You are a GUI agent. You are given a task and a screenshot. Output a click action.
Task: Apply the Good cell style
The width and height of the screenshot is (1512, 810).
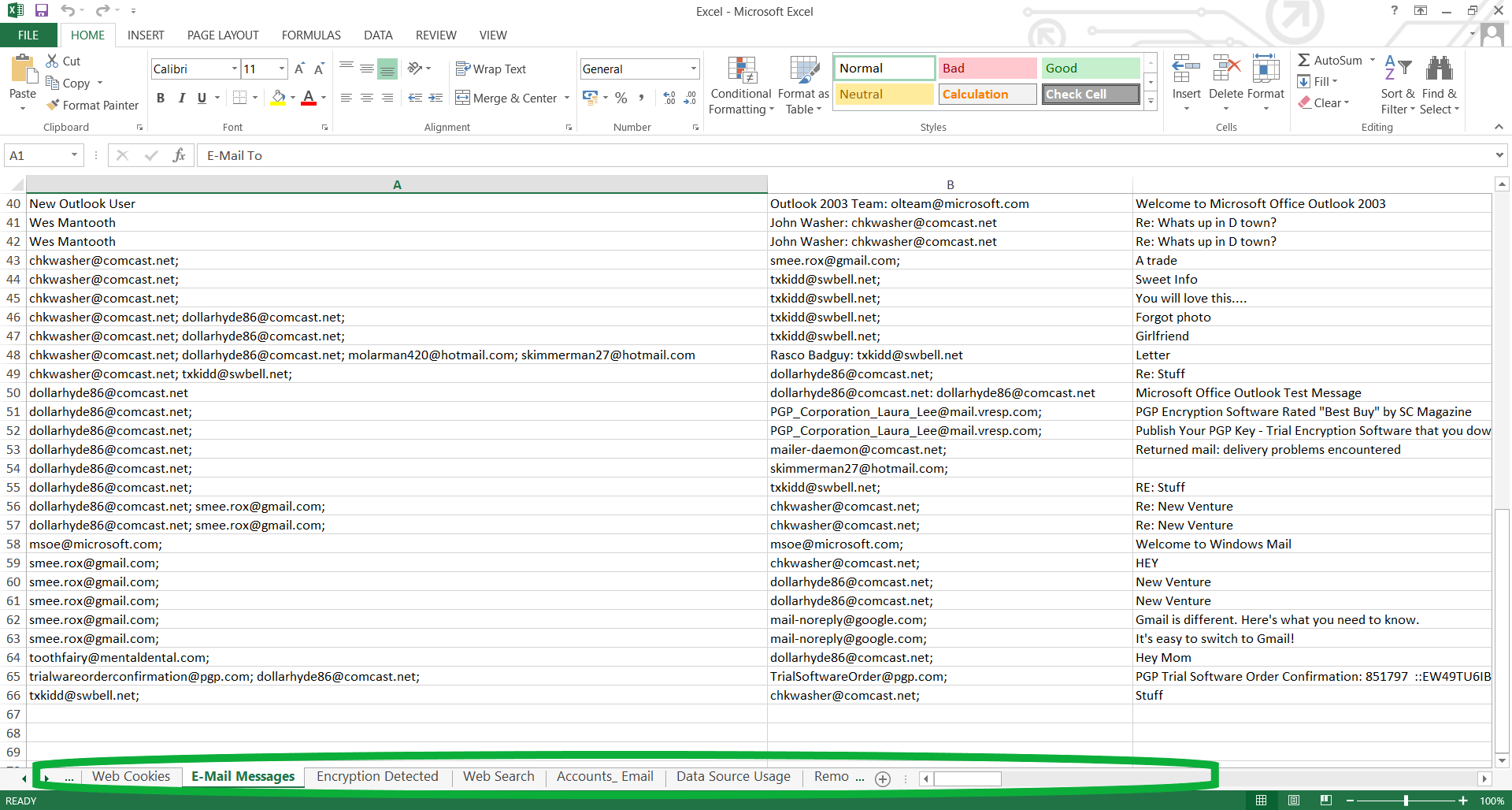1091,69
